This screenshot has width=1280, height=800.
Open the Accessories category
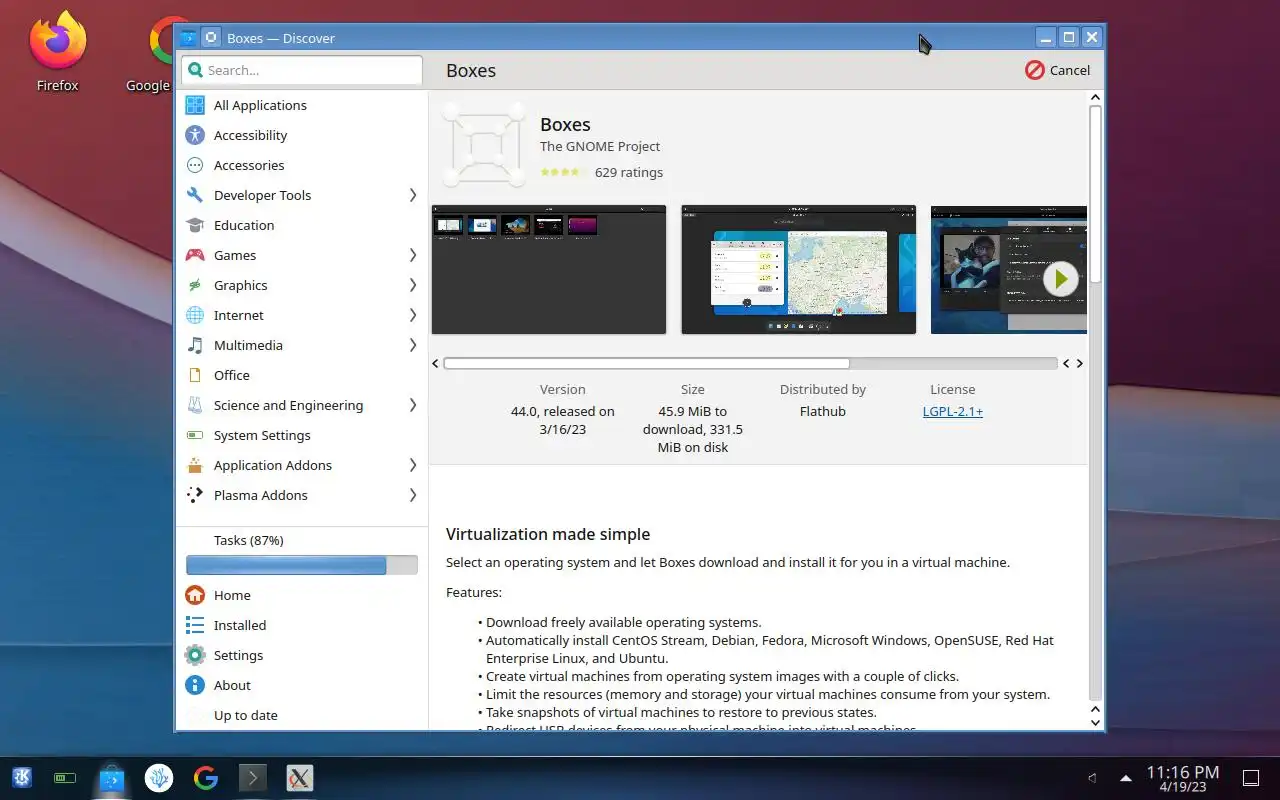[x=302, y=165]
